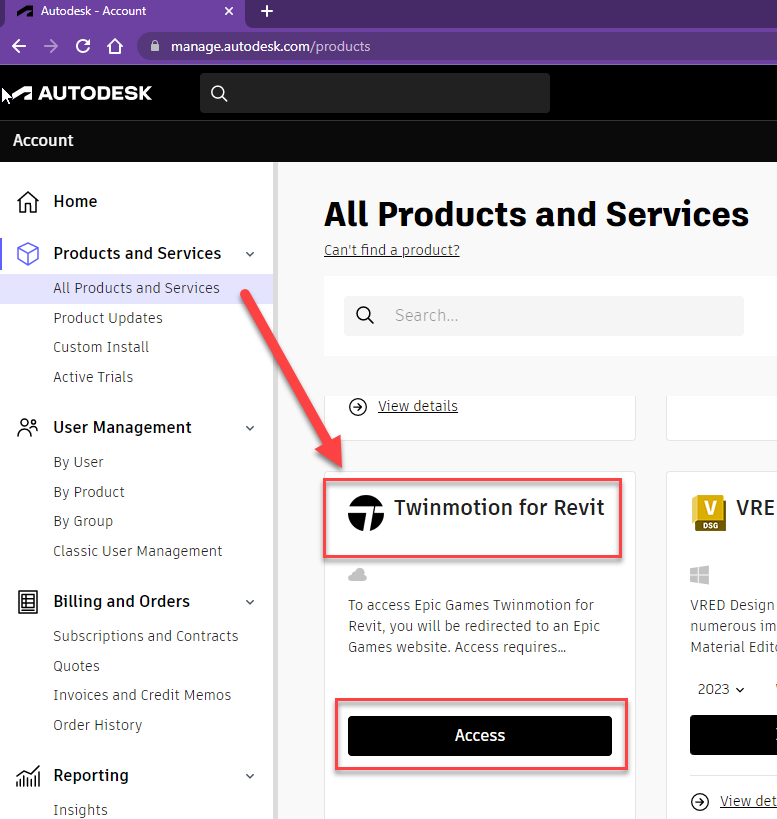Close the Autodesk - Account tab
This screenshot has height=819, width=777.
pos(229,11)
